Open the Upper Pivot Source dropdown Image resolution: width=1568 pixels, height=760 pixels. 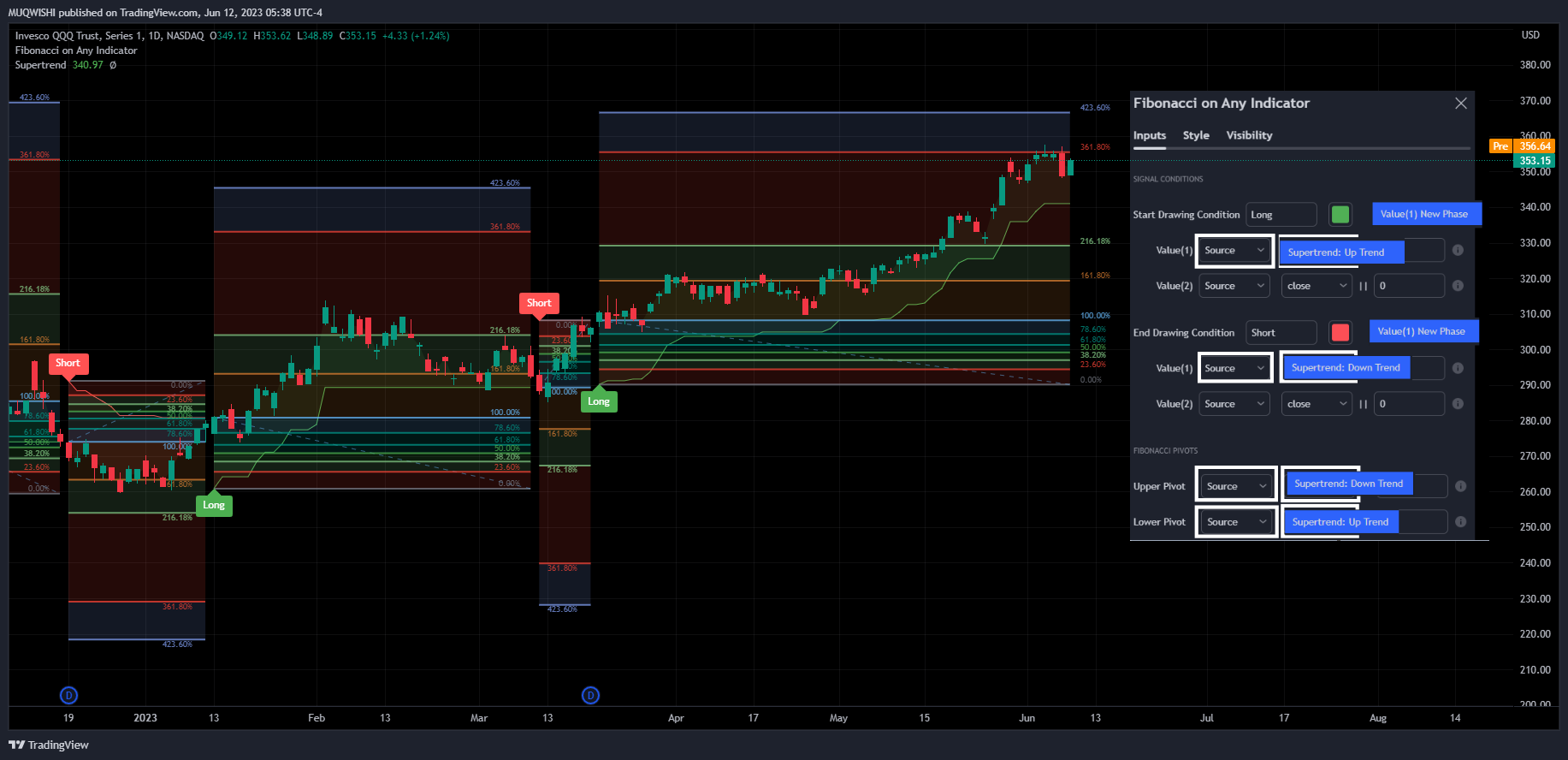[x=1237, y=486]
